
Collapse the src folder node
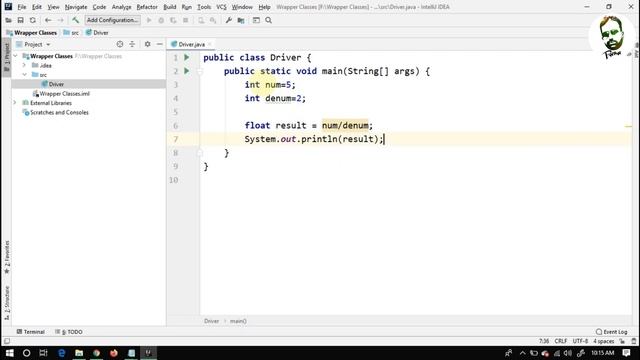tap(24, 75)
